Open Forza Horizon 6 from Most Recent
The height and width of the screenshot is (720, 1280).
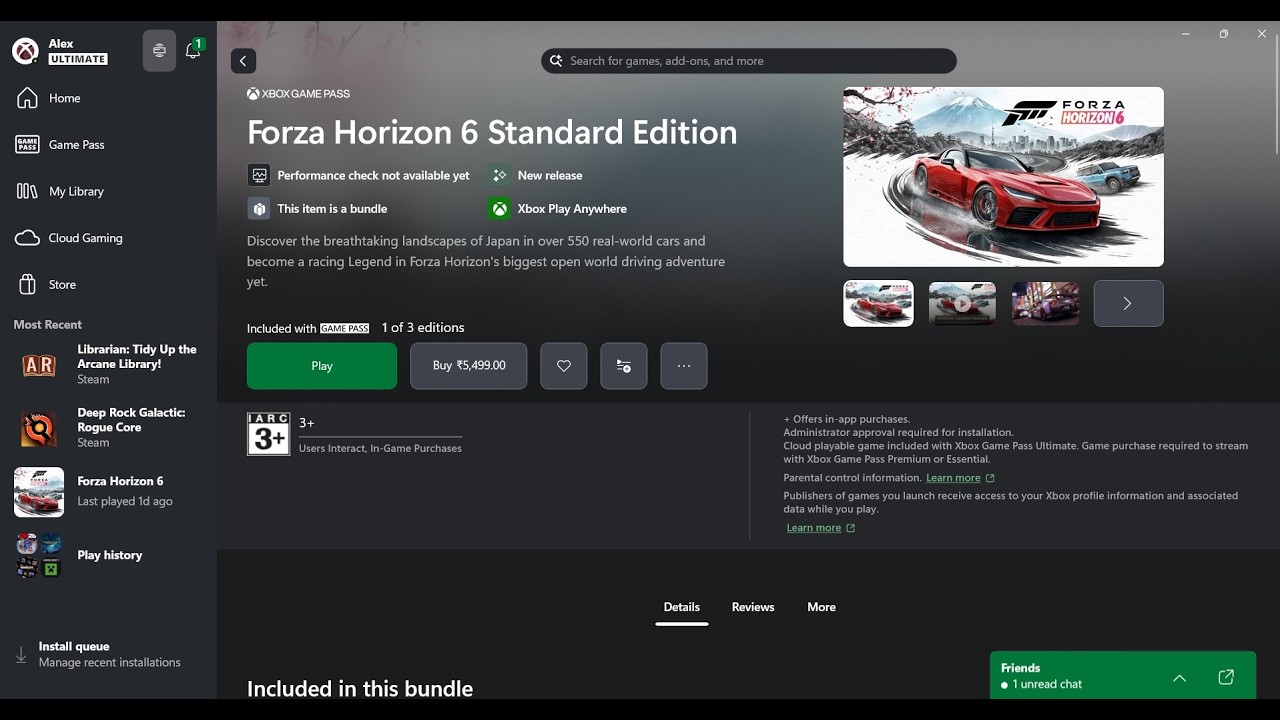(x=108, y=491)
